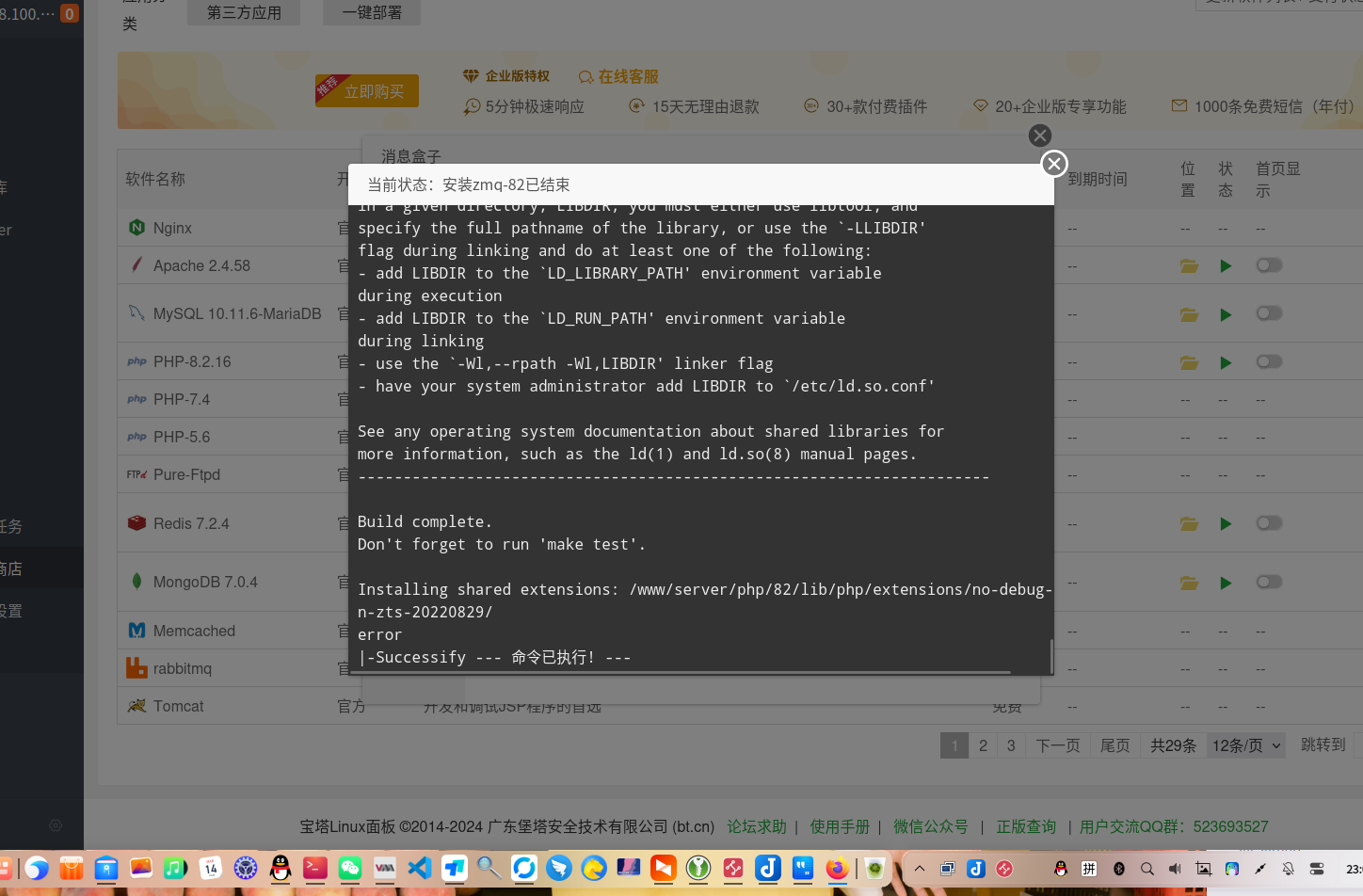Toggle homepage display for MongoDB 7.0.4
The width and height of the screenshot is (1363, 896).
click(x=1269, y=583)
